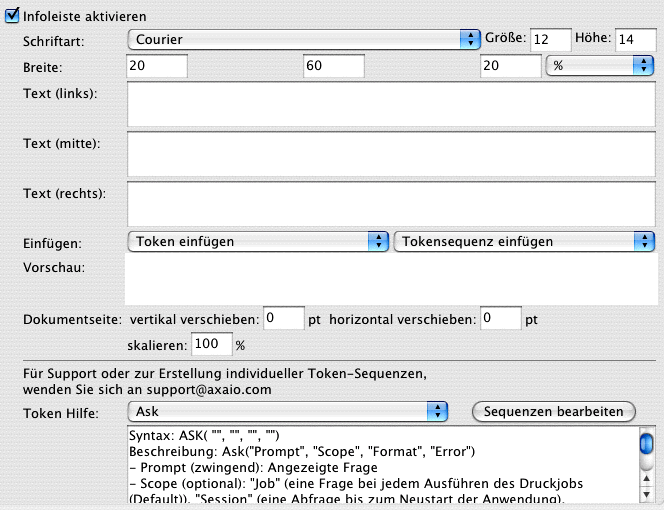Click into the Text (rechts) text area
Screen dimensions: 664x510
tap(391, 204)
